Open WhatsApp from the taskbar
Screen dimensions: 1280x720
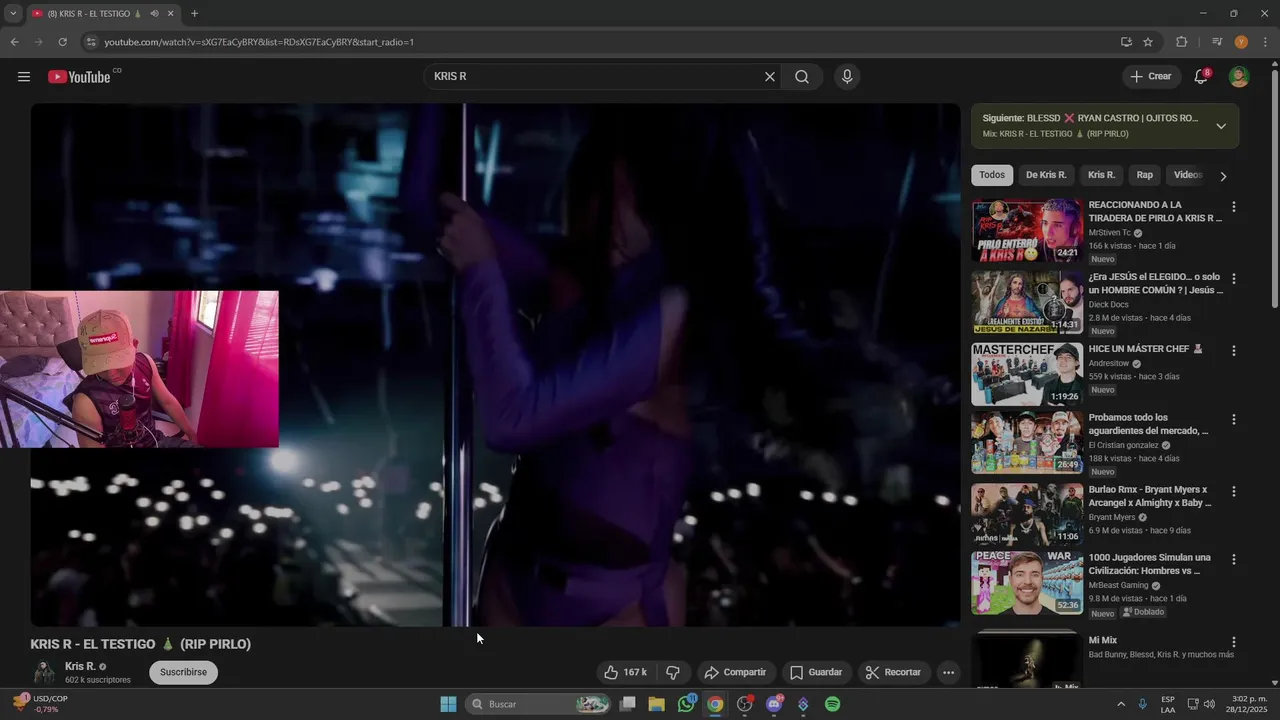click(686, 704)
